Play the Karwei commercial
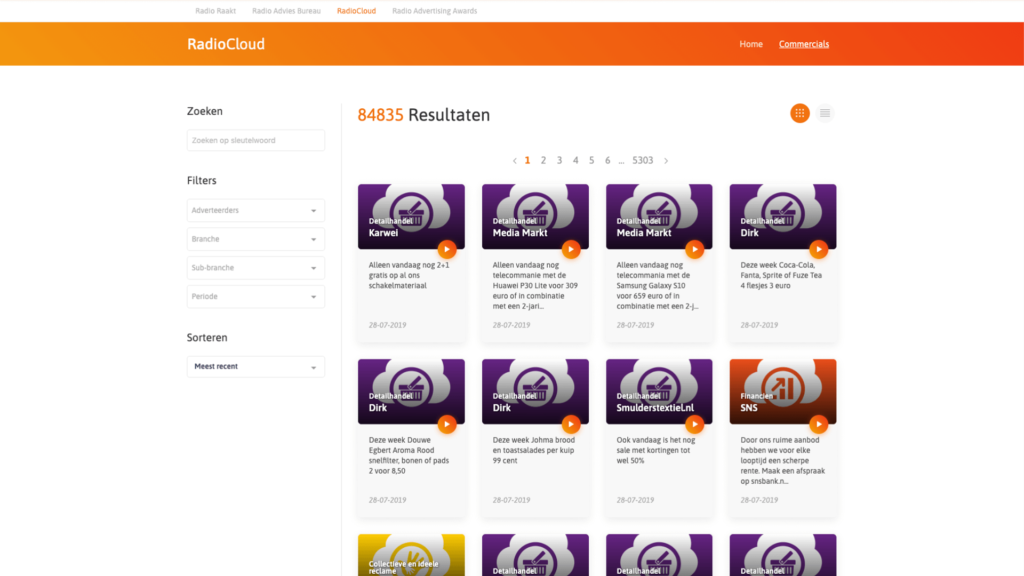Image resolution: width=1024 pixels, height=576 pixels. click(x=447, y=249)
